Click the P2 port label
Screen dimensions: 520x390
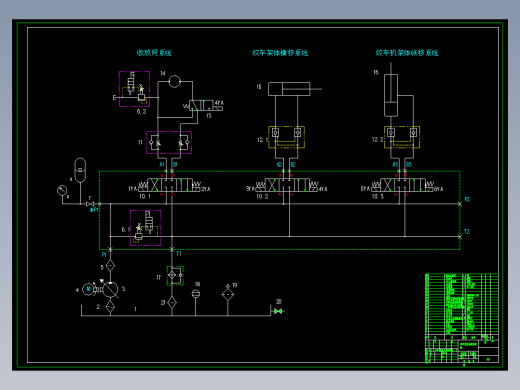(467, 199)
